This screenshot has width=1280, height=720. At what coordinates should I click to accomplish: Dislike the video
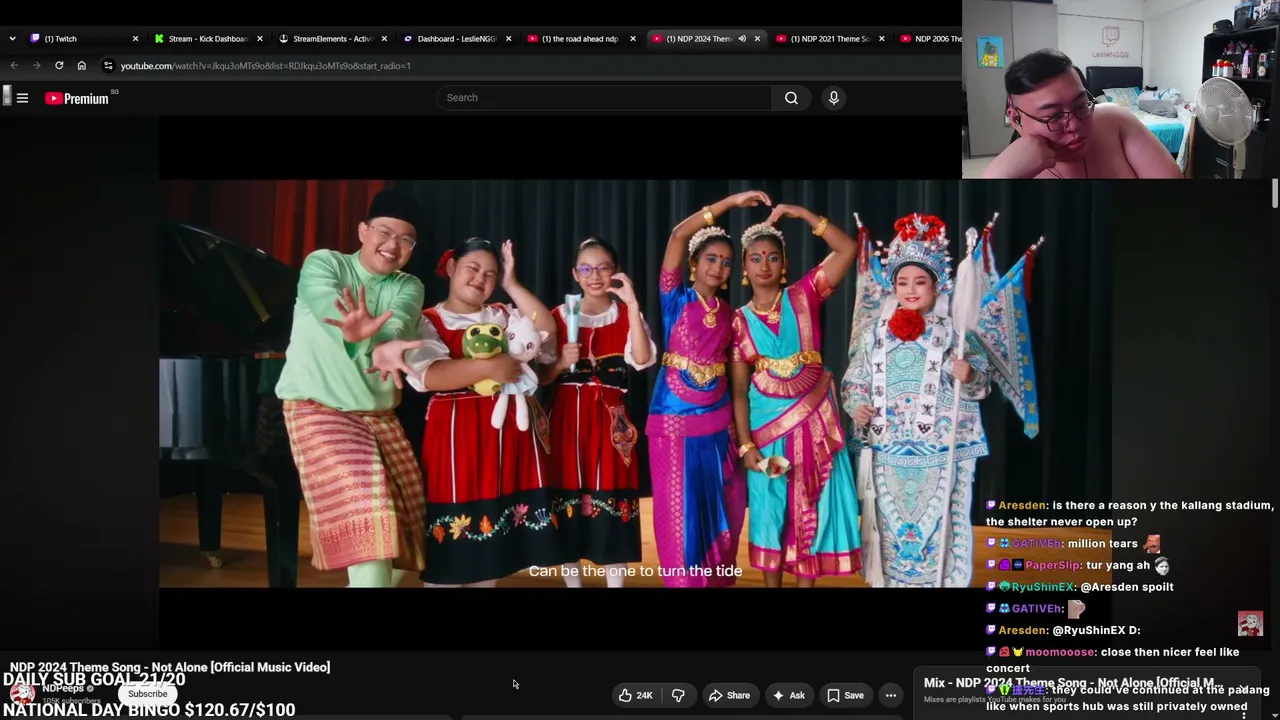pos(678,696)
